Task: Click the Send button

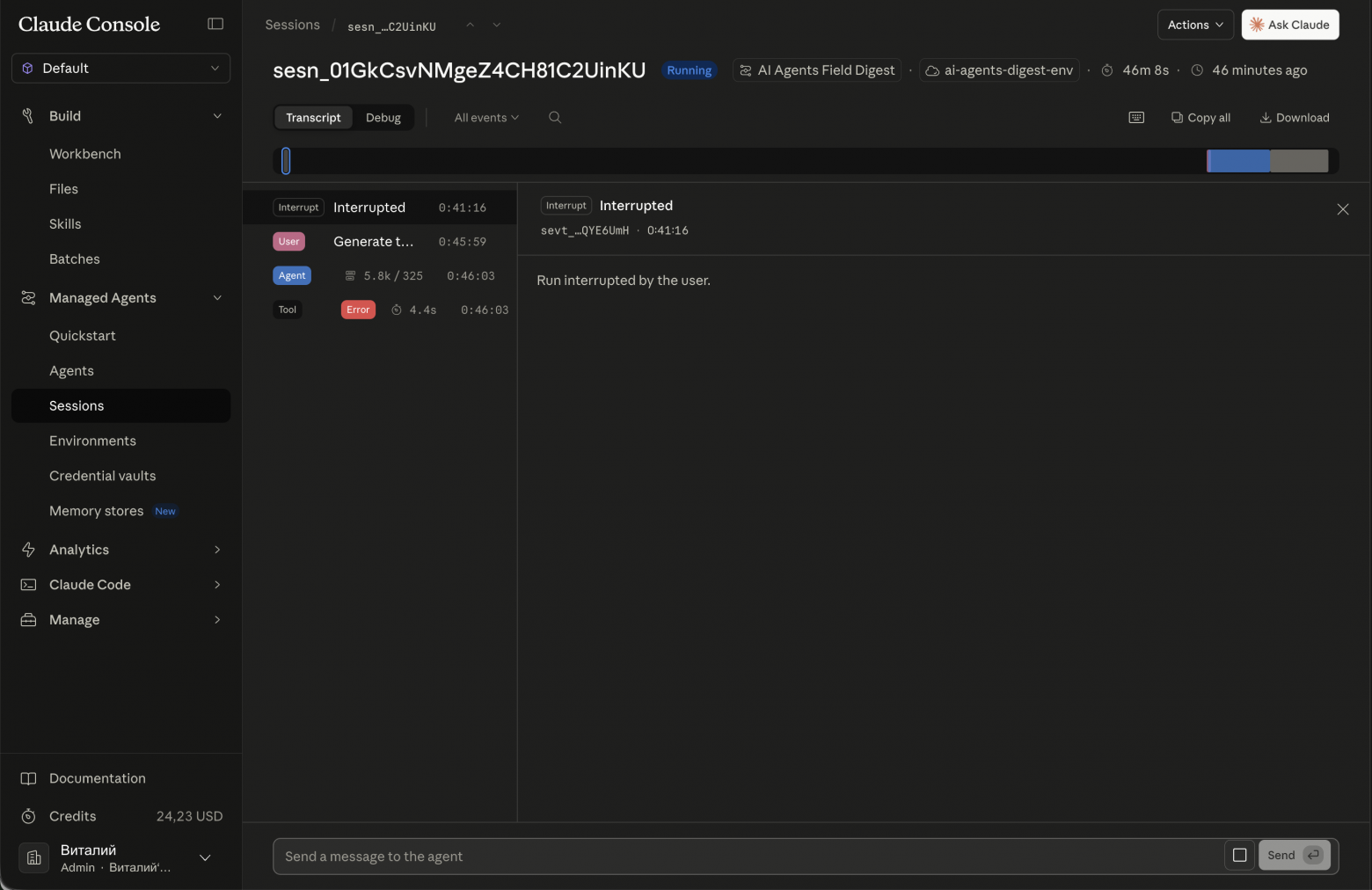Action: (x=1294, y=856)
